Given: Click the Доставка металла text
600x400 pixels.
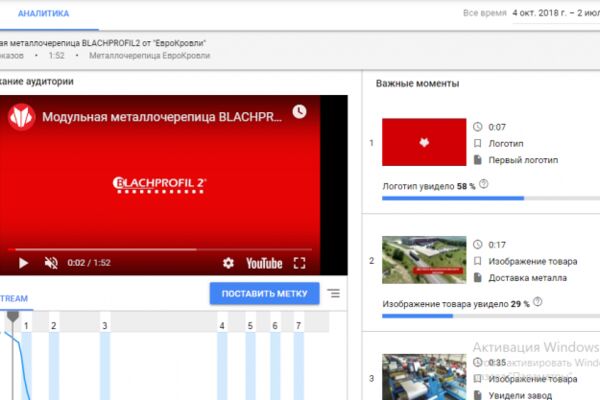Looking at the screenshot, I should (x=527, y=278).
